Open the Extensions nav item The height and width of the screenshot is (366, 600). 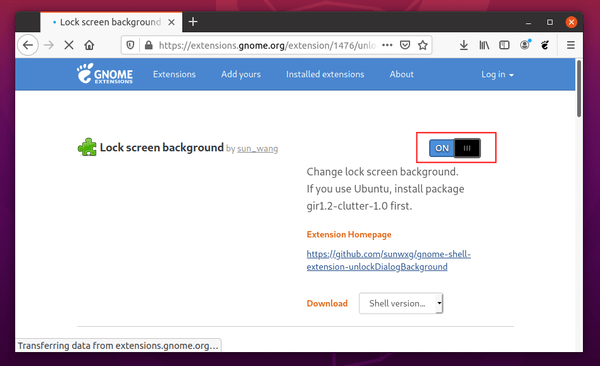(x=174, y=74)
